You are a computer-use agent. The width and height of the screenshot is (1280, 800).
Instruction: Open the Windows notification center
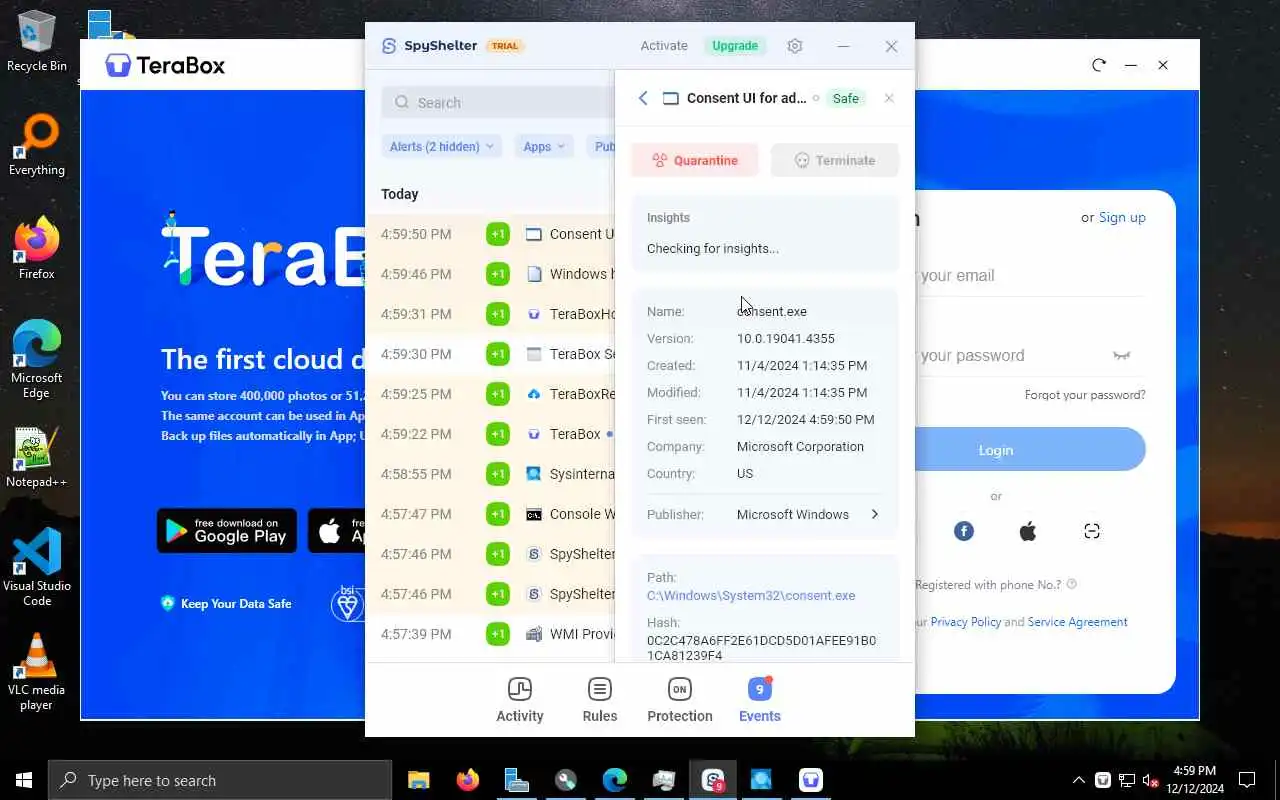tap(1247, 780)
